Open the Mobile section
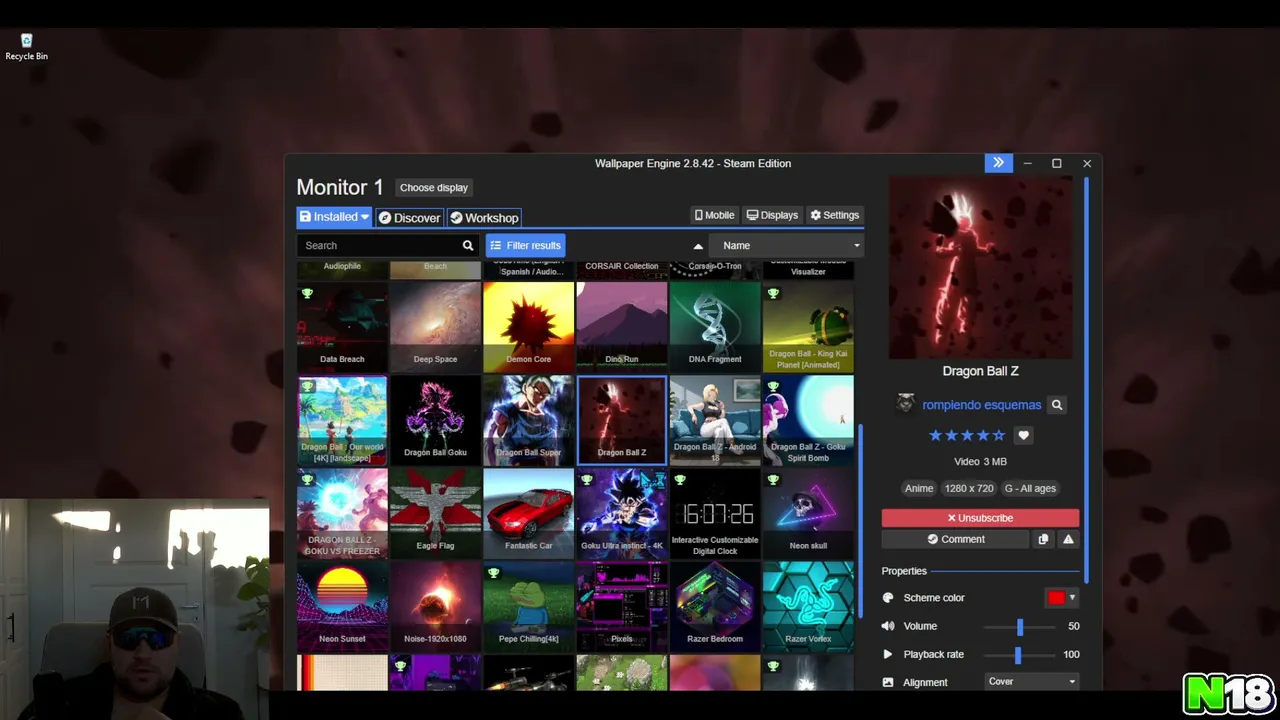This screenshot has height=720, width=1280. pyautogui.click(x=714, y=215)
